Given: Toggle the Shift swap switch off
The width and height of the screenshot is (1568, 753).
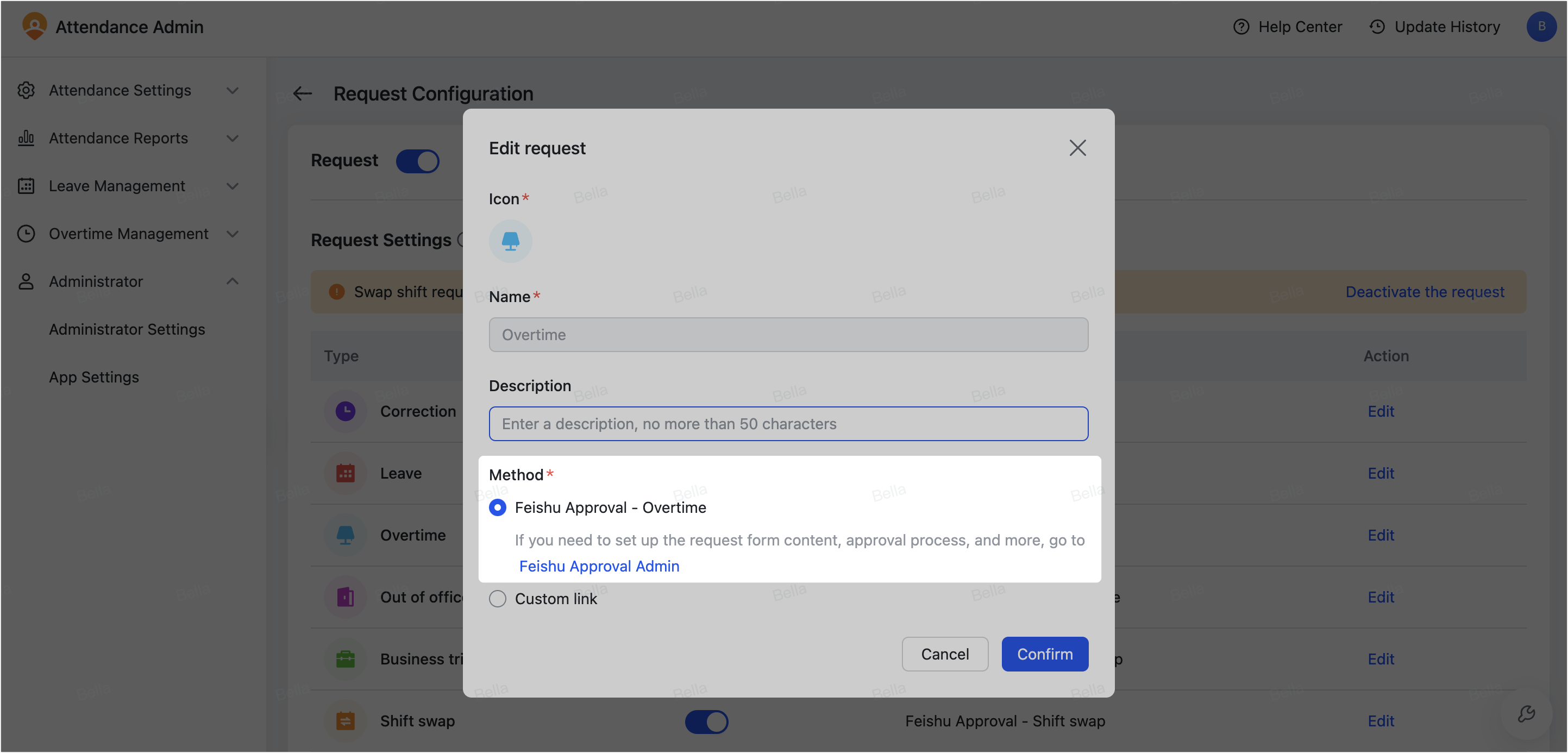Looking at the screenshot, I should point(706,721).
